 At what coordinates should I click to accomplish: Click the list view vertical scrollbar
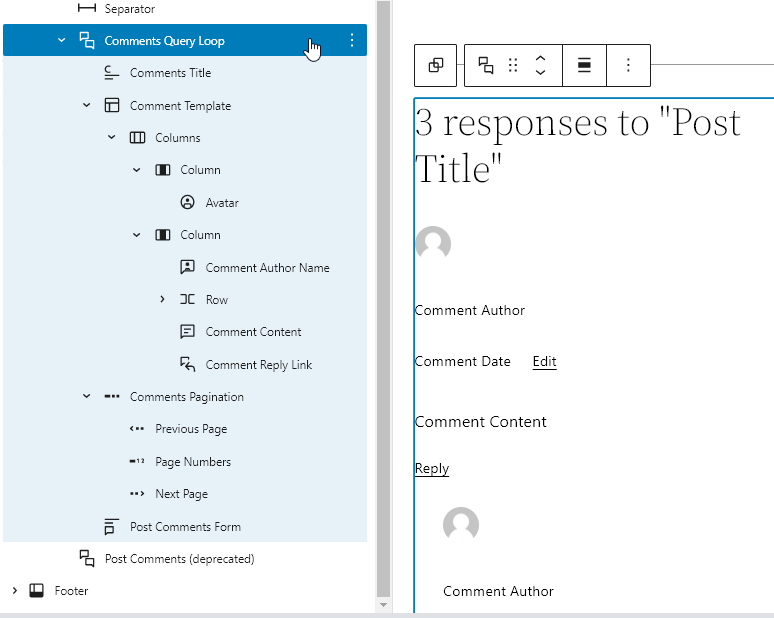pos(382,300)
